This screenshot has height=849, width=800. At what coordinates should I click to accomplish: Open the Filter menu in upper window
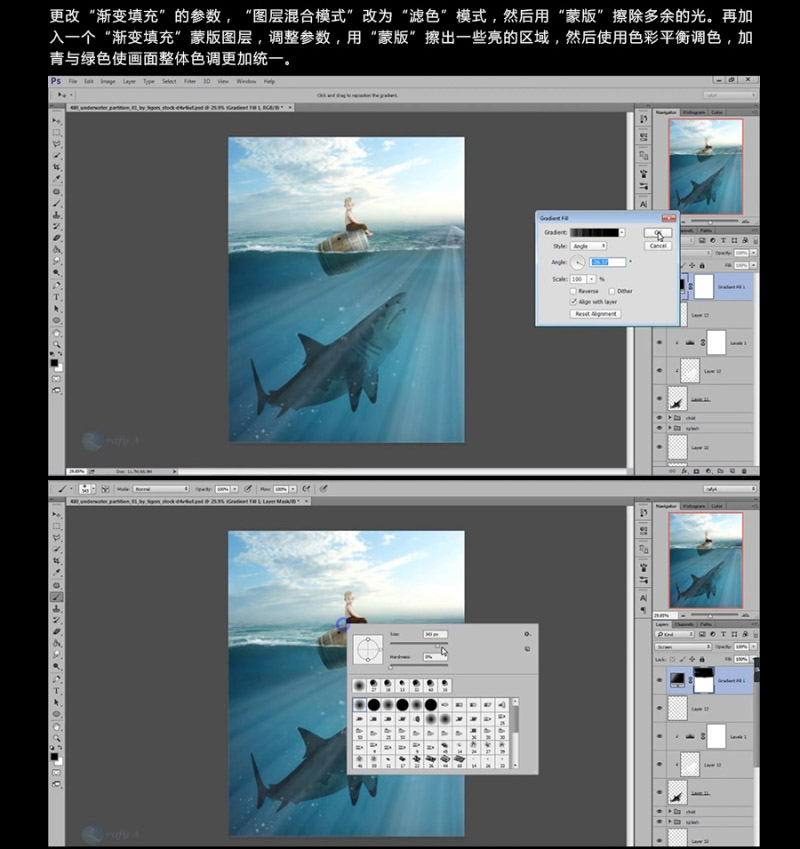[x=189, y=81]
